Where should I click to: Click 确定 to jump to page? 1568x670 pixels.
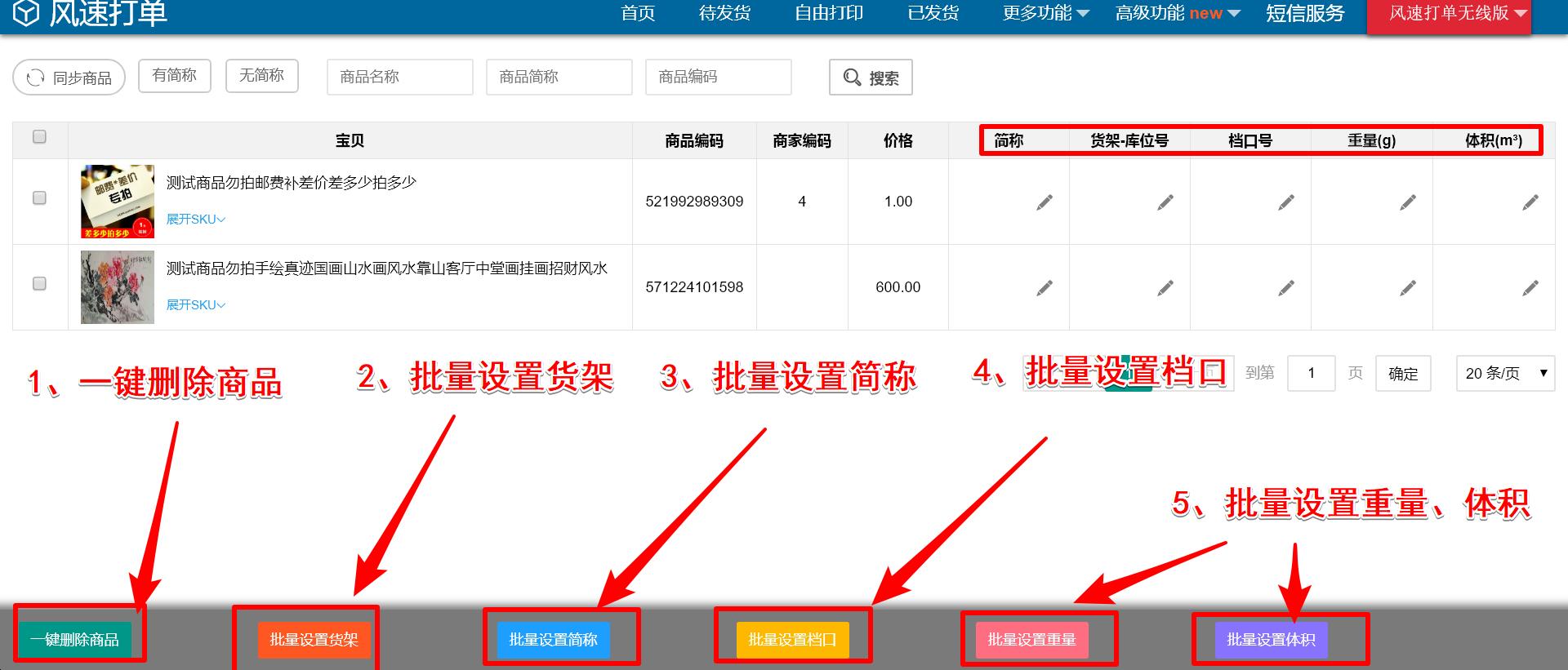1403,374
